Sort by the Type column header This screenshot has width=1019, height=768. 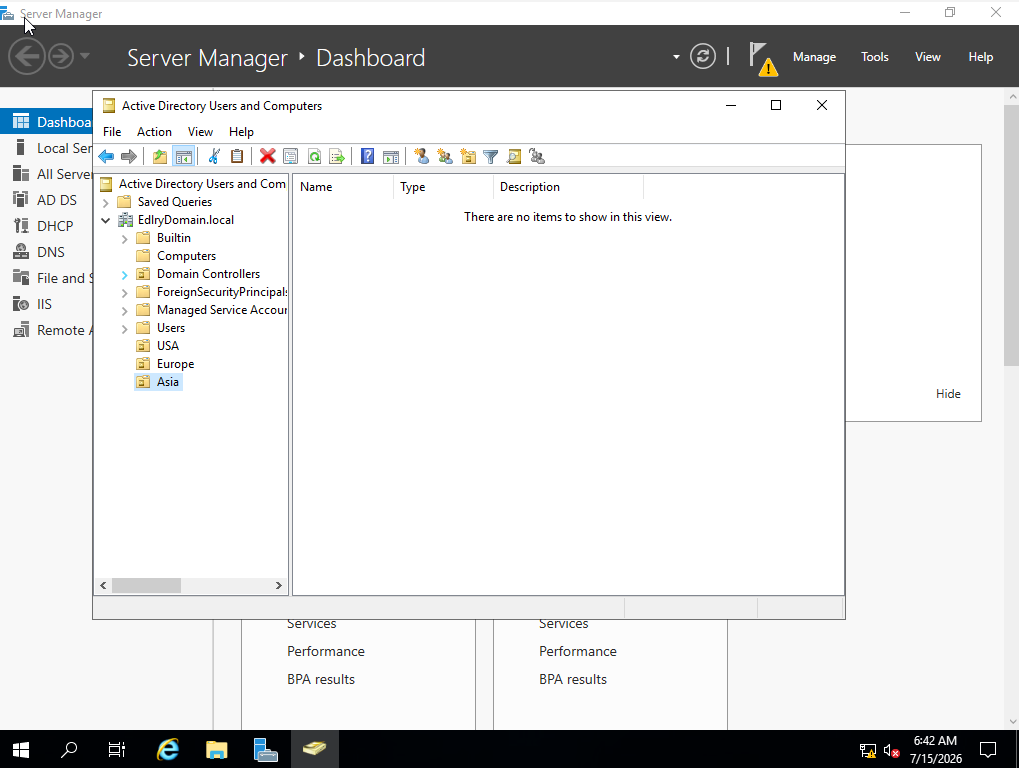pyautogui.click(x=443, y=186)
